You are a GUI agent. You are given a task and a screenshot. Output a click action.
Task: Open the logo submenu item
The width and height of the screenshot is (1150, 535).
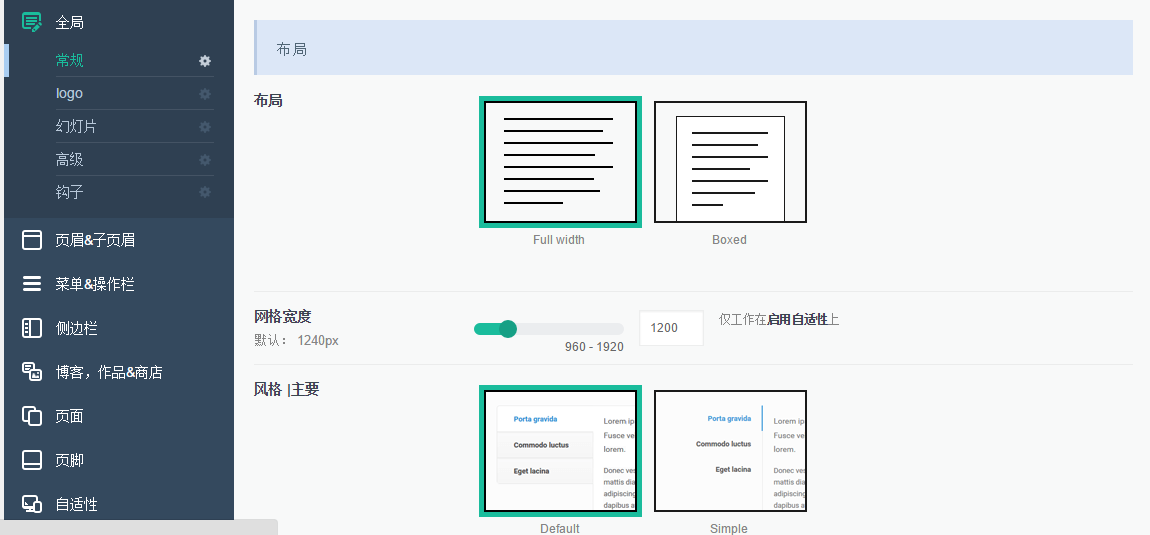pos(70,93)
